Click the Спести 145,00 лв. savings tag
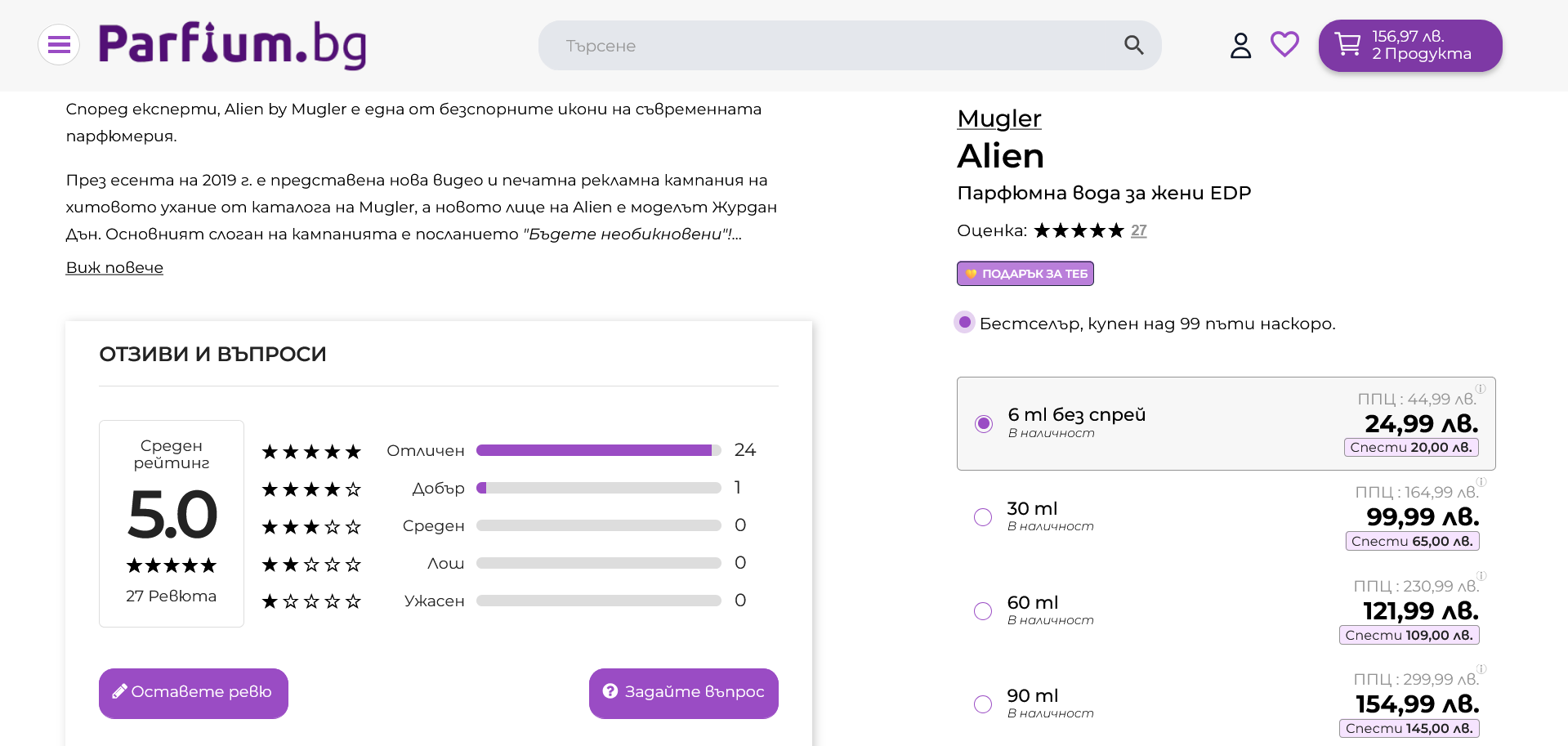This screenshot has width=1568, height=746. [1409, 728]
